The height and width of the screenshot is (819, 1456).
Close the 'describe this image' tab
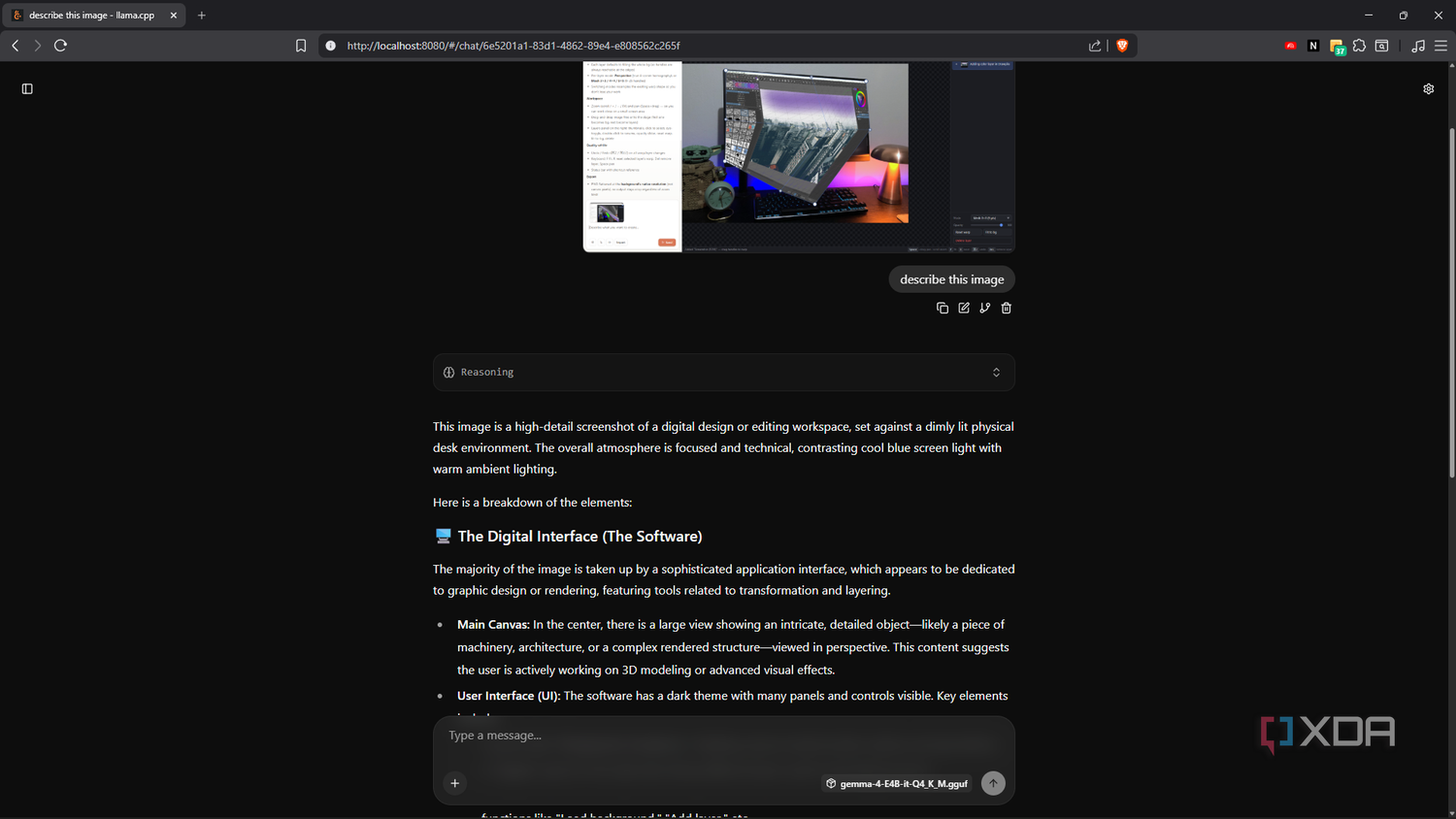click(174, 16)
